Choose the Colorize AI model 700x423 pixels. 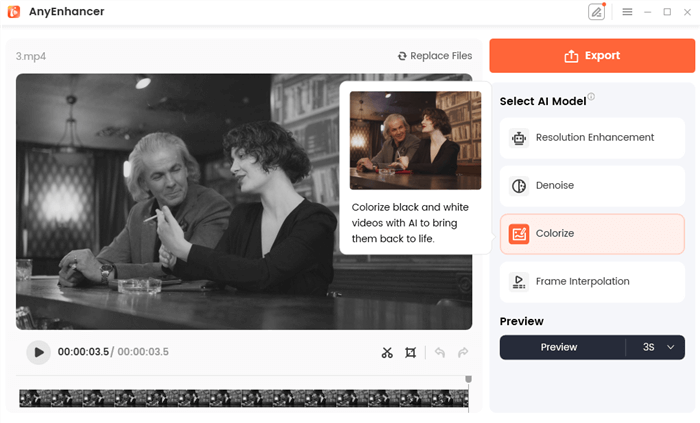click(x=592, y=234)
